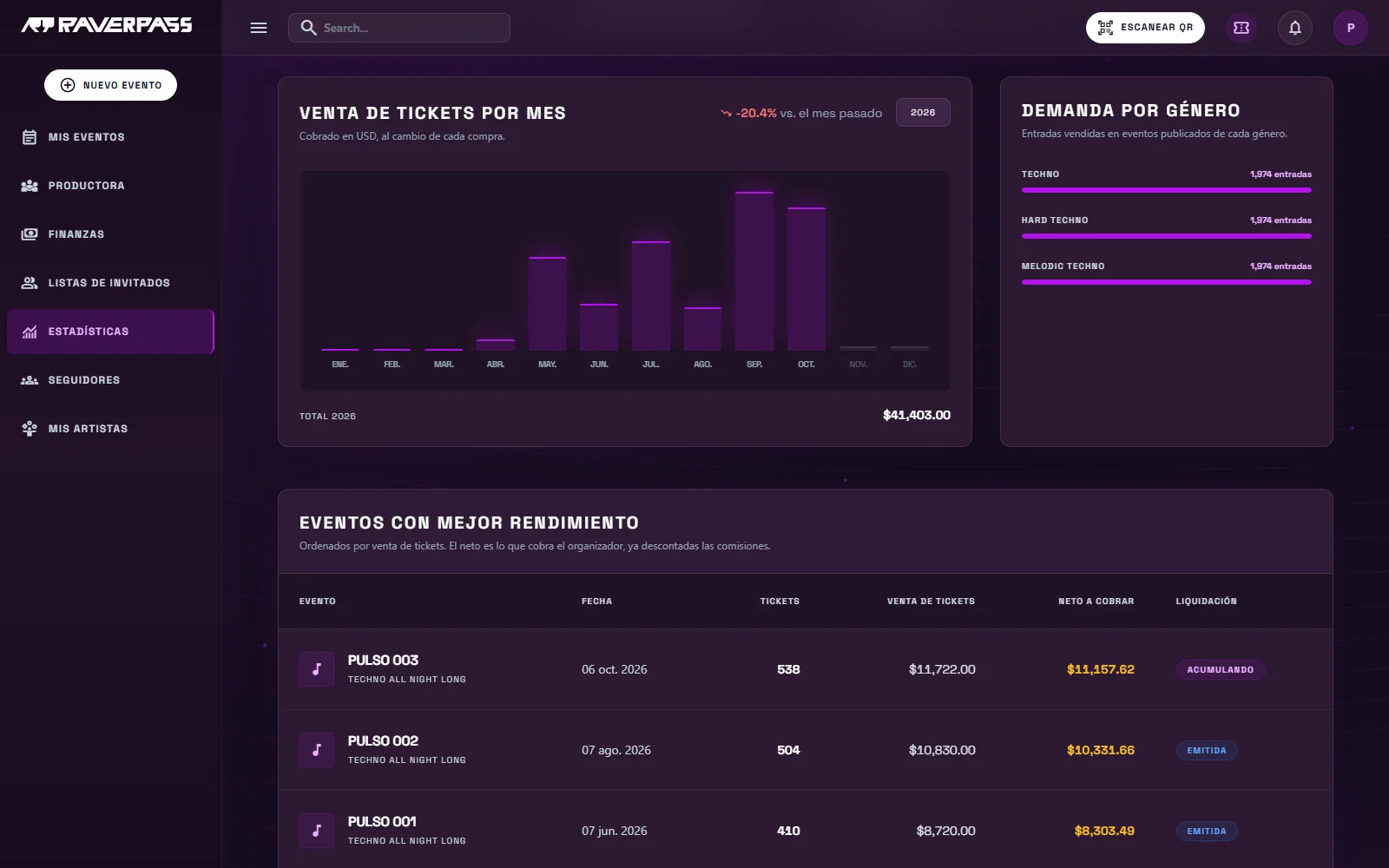Image resolution: width=1389 pixels, height=868 pixels.
Task: Go to Mis Eventos
Action: coord(110,137)
